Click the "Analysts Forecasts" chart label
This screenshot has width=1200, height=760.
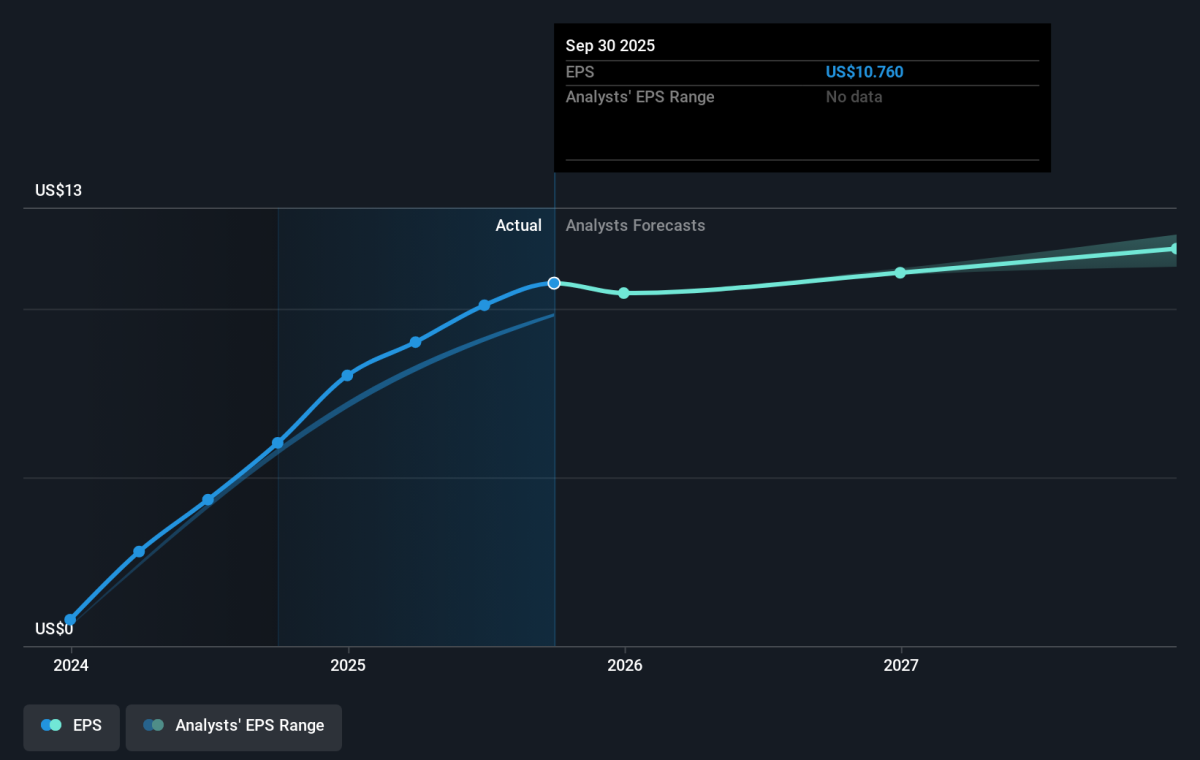pos(635,226)
